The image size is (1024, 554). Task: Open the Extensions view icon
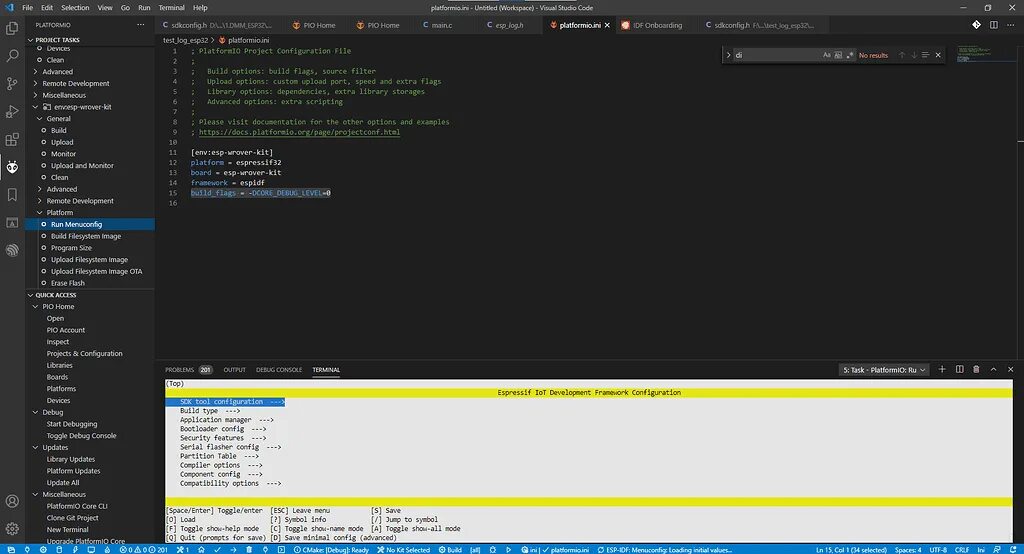pyautogui.click(x=12, y=140)
